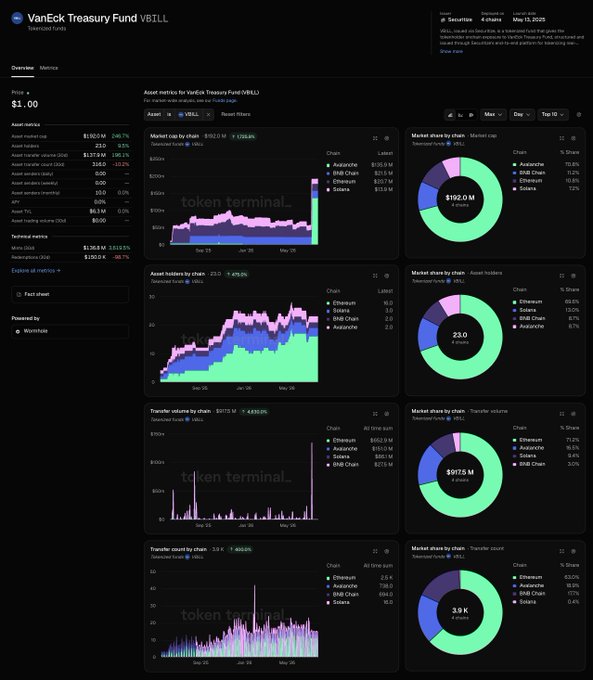Image resolution: width=593 pixels, height=680 pixels.
Task: Open the Fact sheet button
Action: click(x=70, y=294)
